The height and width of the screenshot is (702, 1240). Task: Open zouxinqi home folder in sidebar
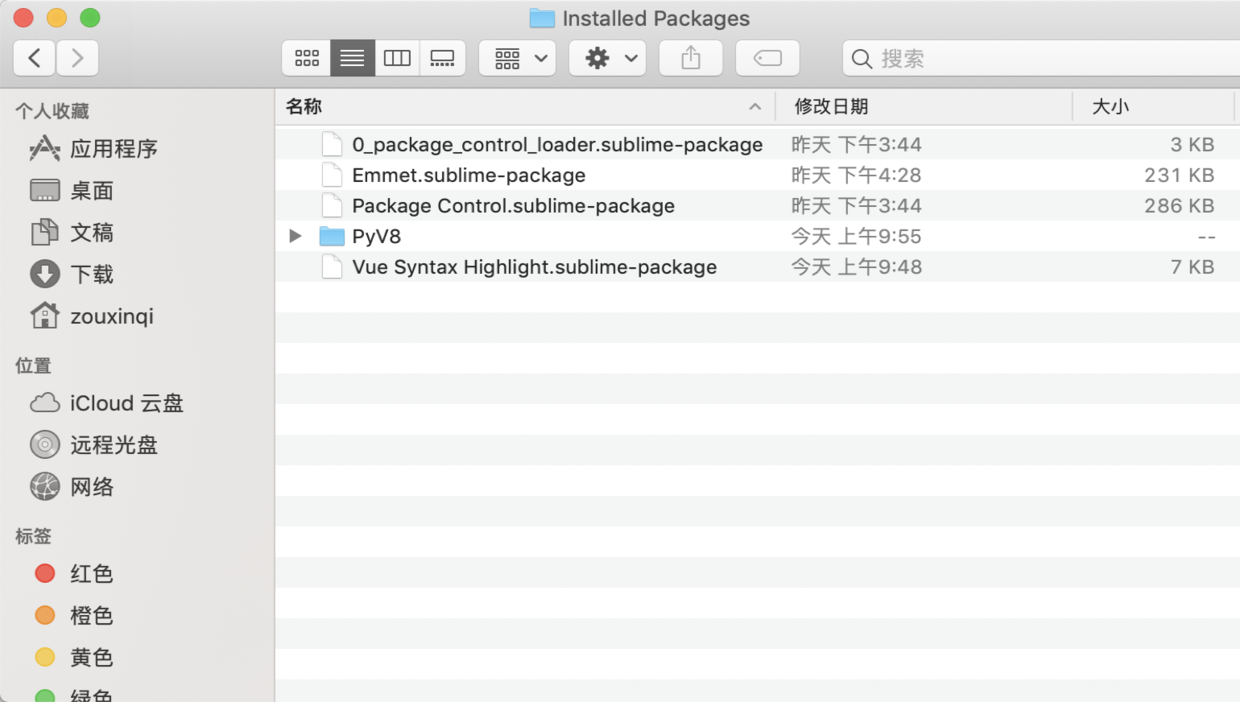(x=112, y=316)
